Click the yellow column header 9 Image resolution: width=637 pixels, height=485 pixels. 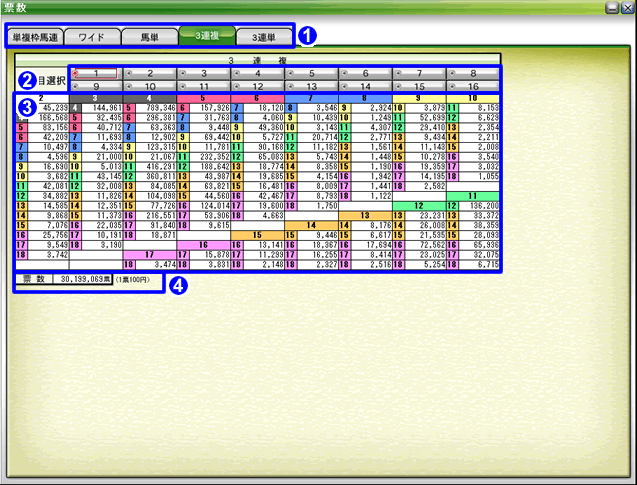pyautogui.click(x=419, y=98)
